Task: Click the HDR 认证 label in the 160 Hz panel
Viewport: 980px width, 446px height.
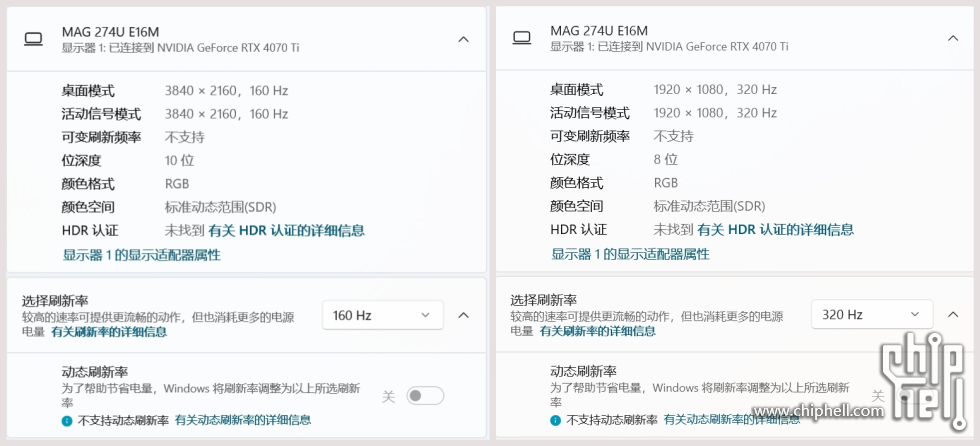Action: [90, 230]
